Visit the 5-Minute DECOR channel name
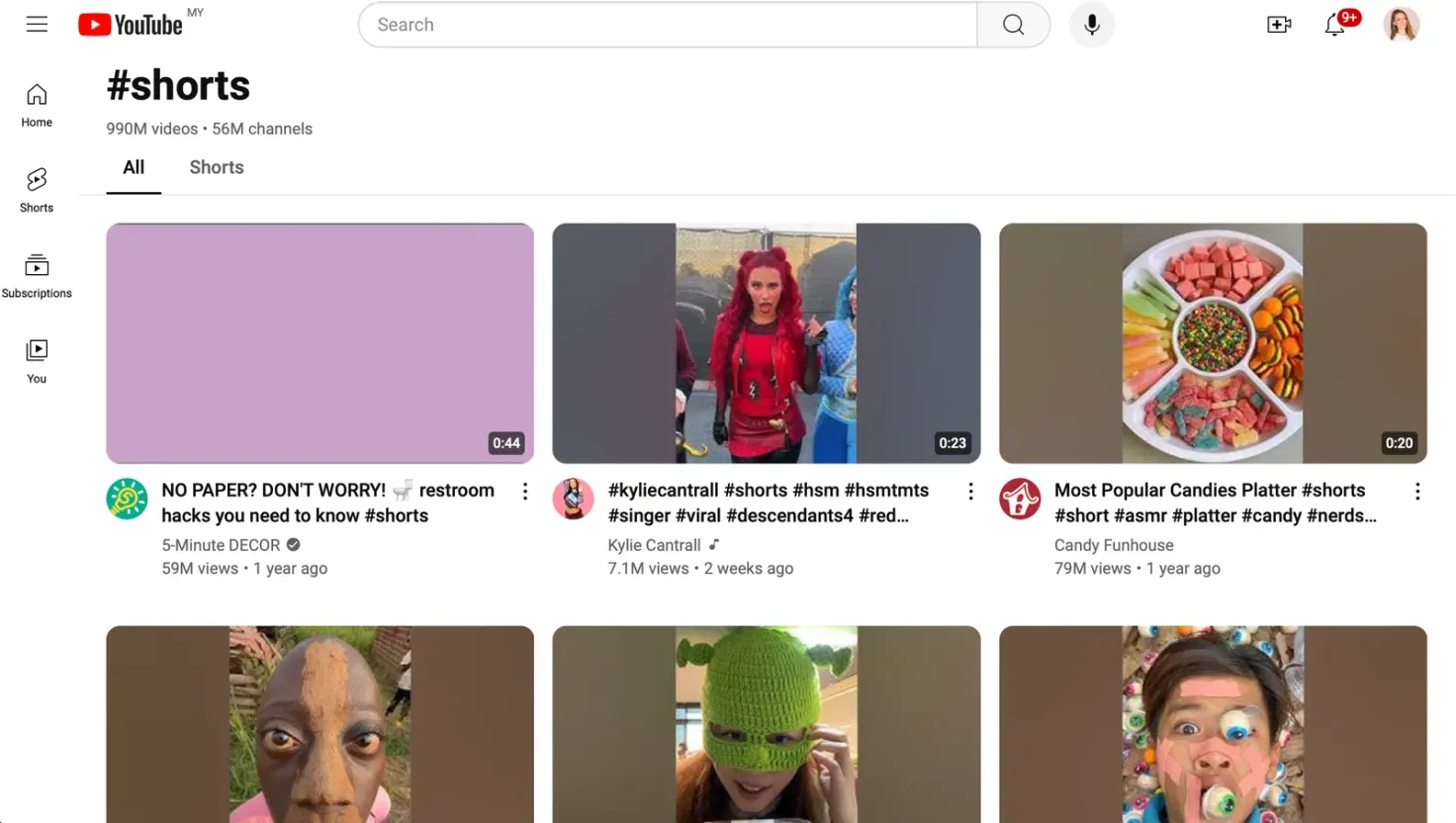The width and height of the screenshot is (1456, 823). click(221, 545)
